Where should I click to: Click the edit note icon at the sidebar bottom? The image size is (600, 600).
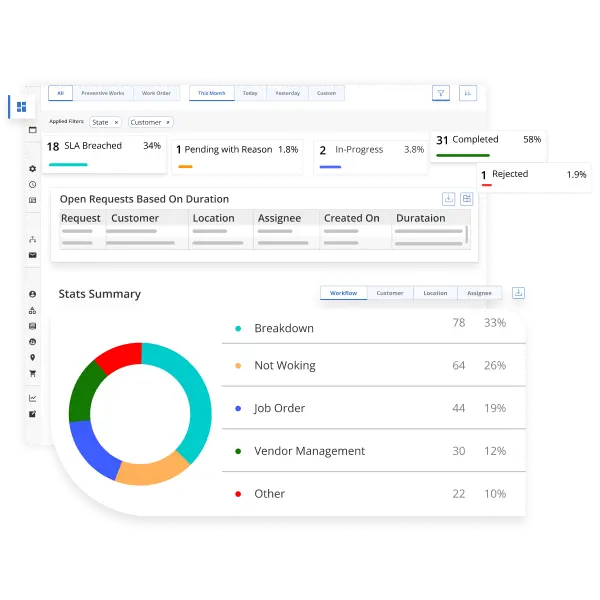click(33, 414)
